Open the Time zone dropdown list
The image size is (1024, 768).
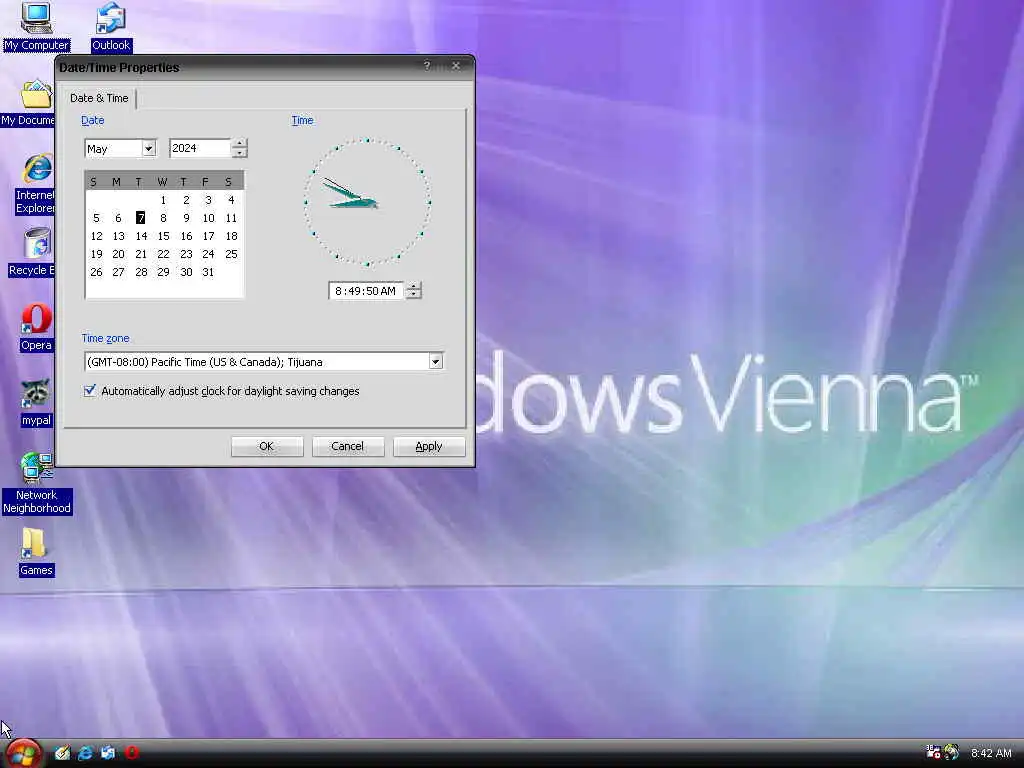pos(436,362)
